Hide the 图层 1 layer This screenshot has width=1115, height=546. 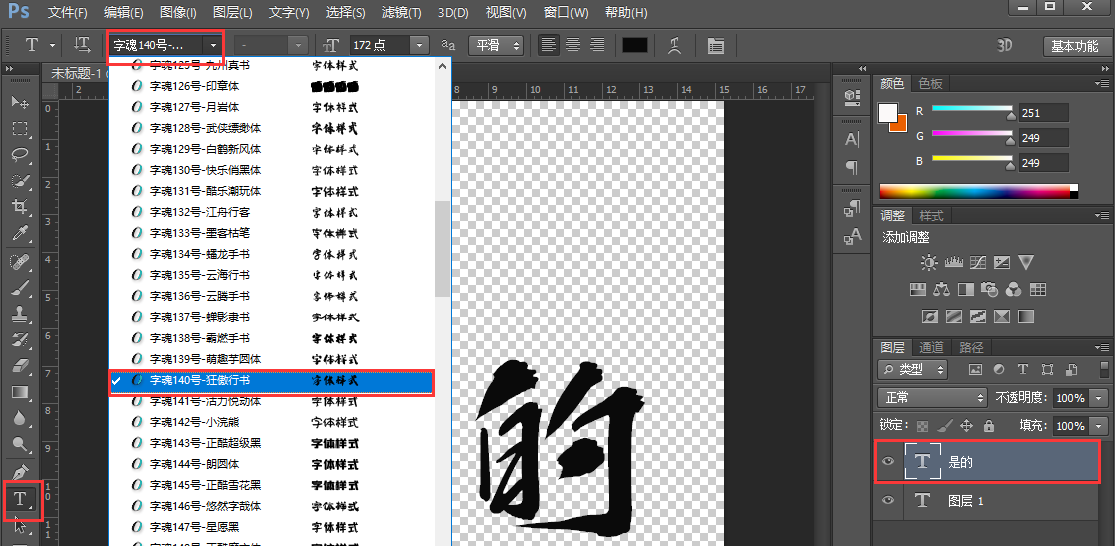887,500
